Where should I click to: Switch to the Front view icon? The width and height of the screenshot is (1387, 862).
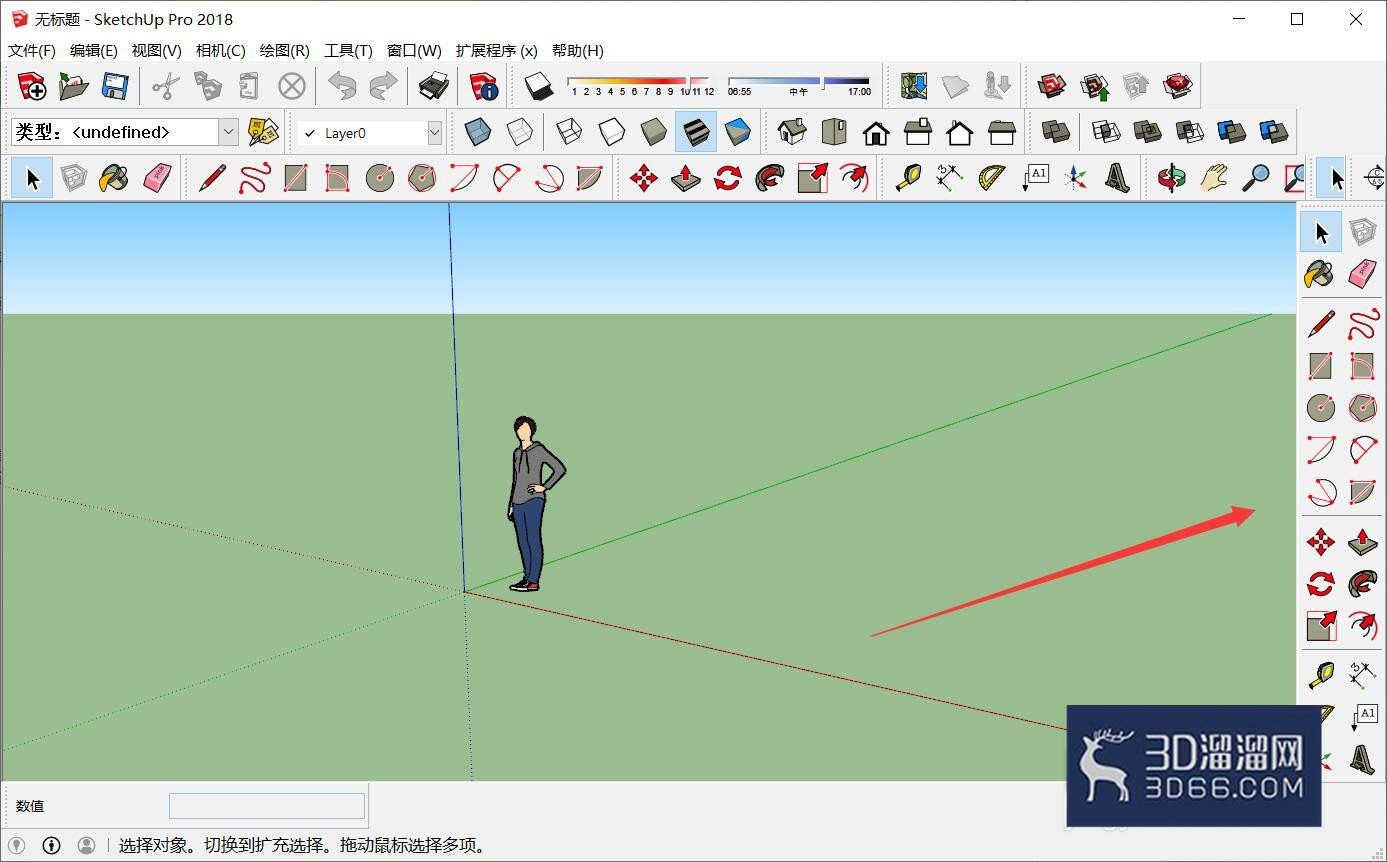pyautogui.click(x=876, y=132)
